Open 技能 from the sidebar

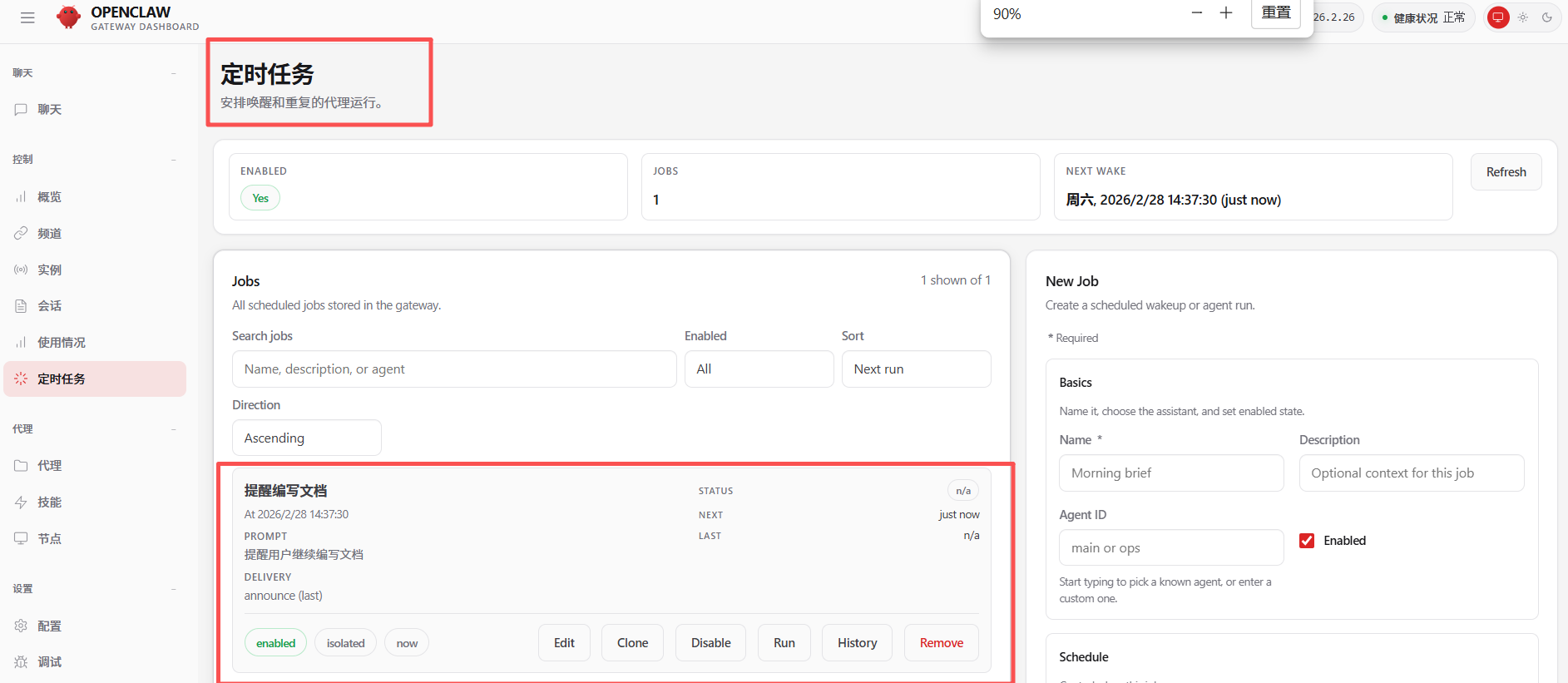point(49,502)
